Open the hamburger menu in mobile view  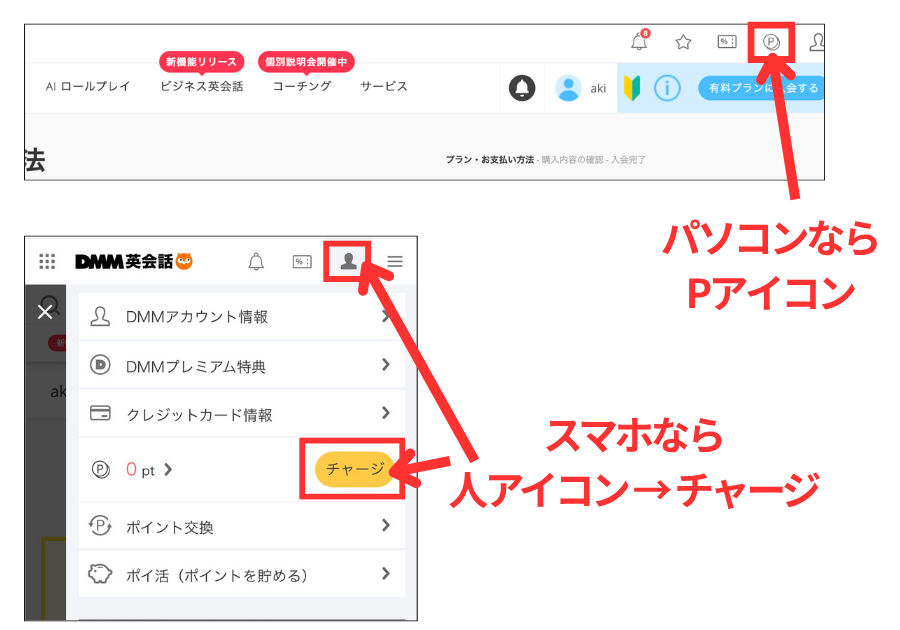point(395,261)
